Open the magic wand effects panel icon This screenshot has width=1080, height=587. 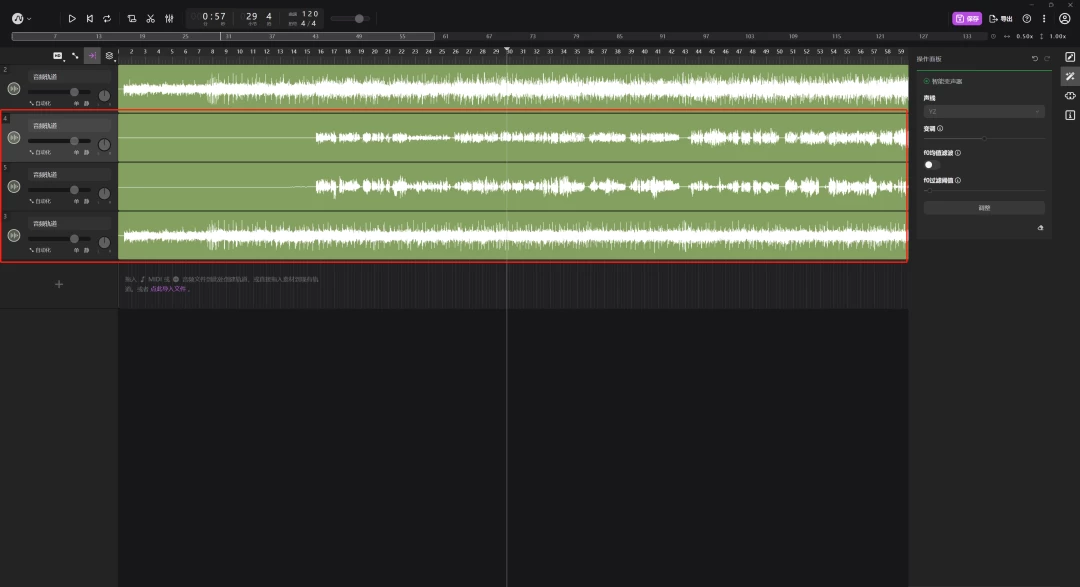click(1070, 76)
